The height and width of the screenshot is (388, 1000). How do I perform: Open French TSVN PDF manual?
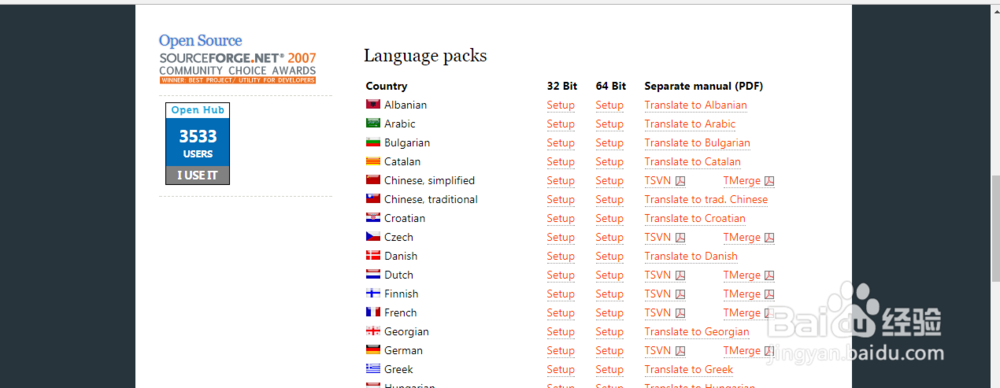coord(665,313)
